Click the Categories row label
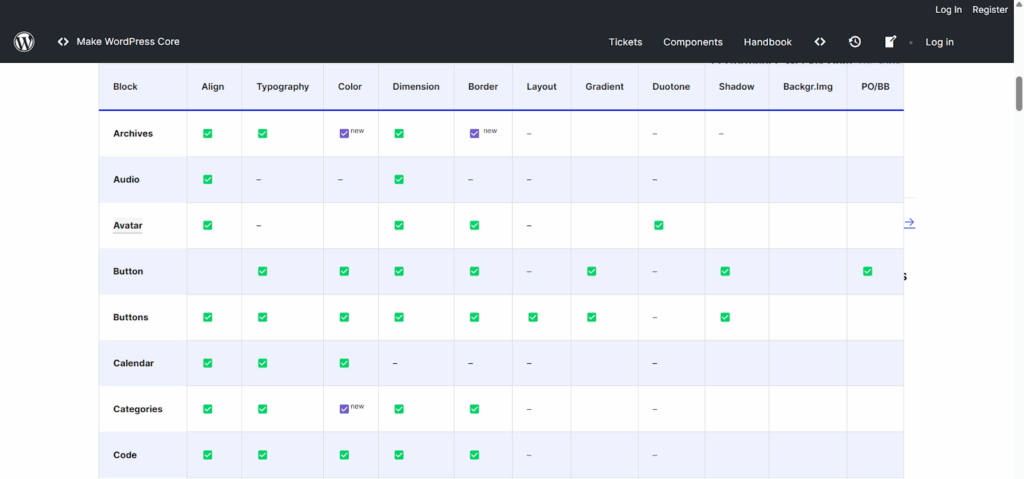Screen dimensions: 1024x479 pyautogui.click(x=138, y=409)
